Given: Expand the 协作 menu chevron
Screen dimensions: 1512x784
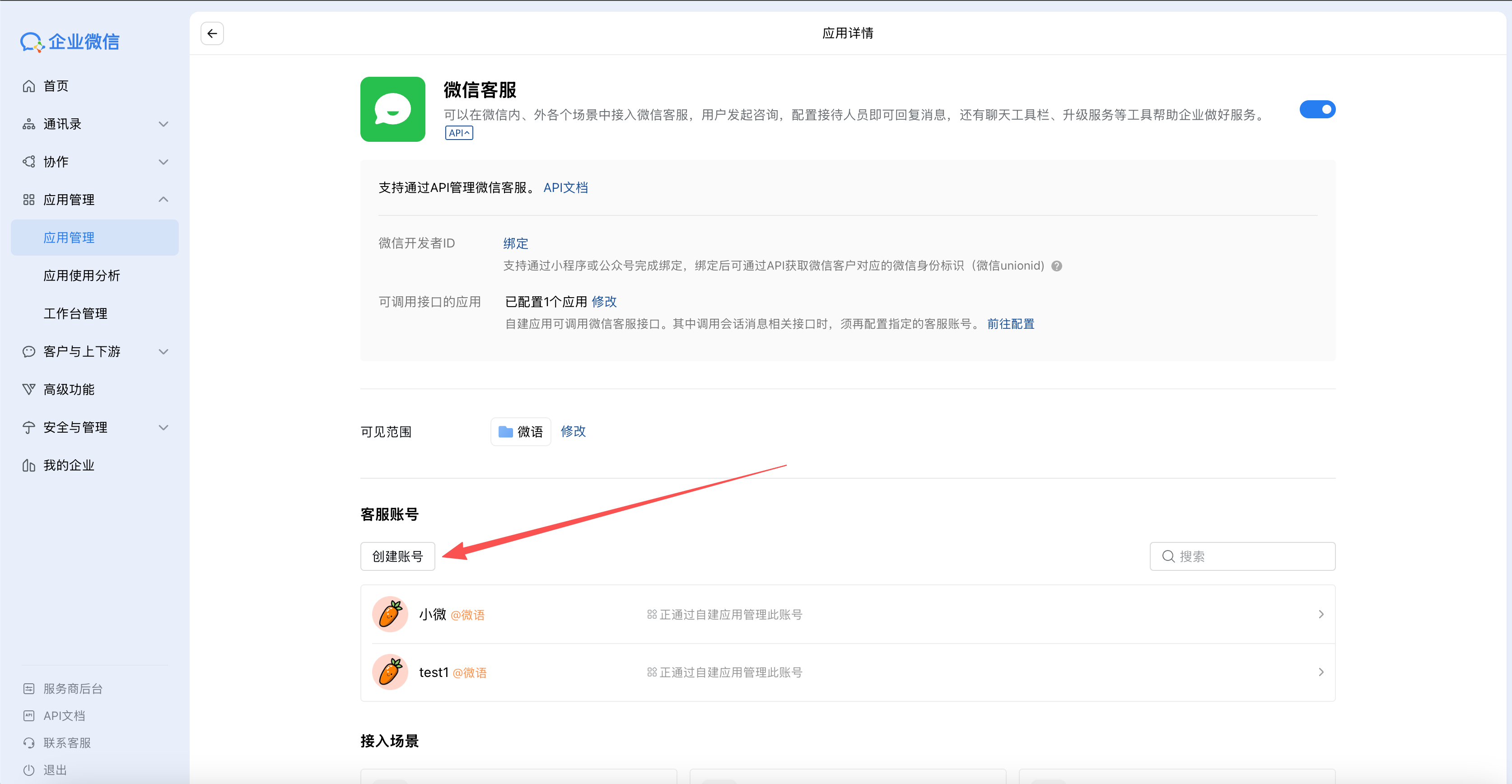Looking at the screenshot, I should 164,162.
